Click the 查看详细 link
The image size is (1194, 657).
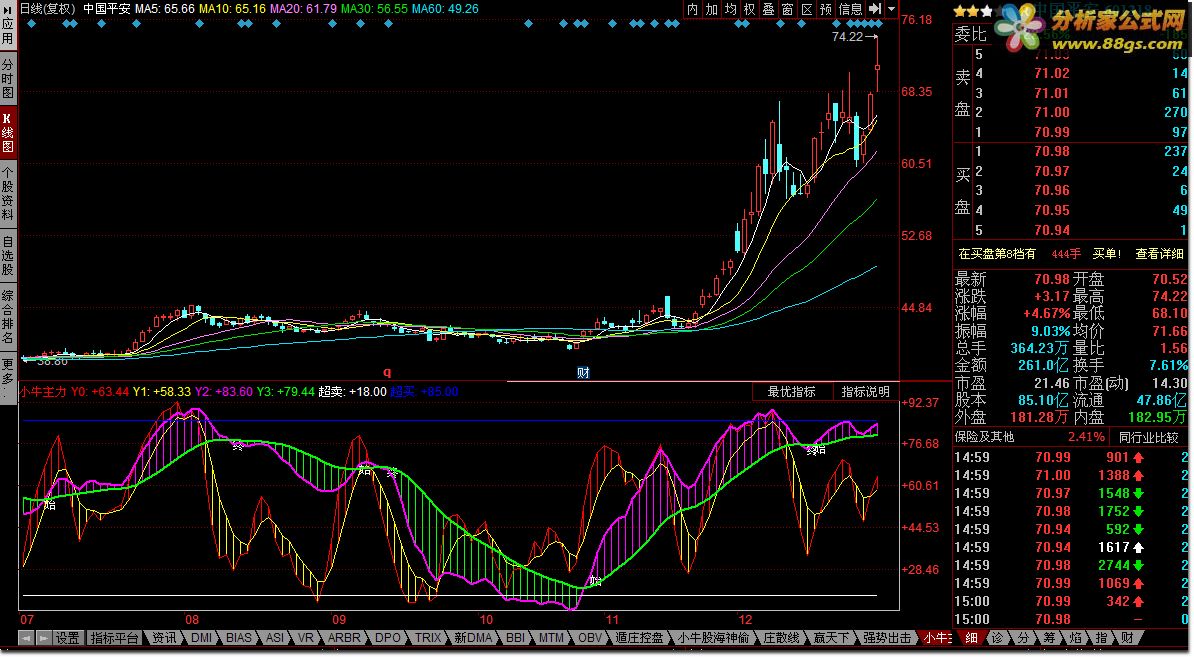(x=1159, y=254)
